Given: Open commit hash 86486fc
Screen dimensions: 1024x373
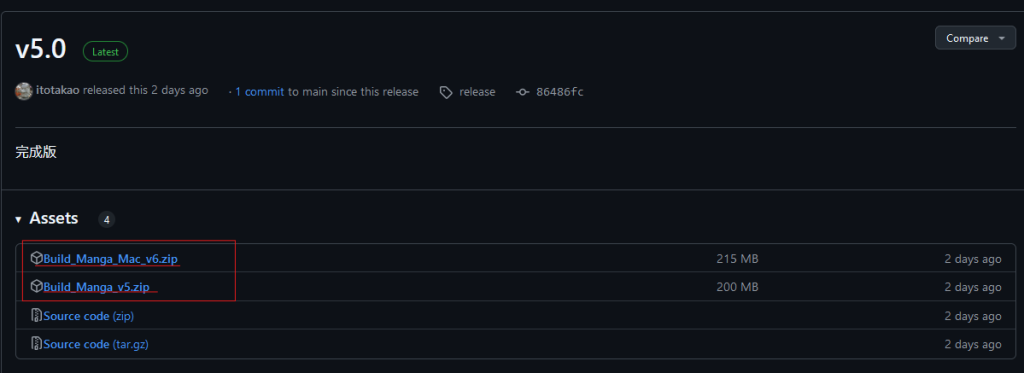Looking at the screenshot, I should (560, 92).
